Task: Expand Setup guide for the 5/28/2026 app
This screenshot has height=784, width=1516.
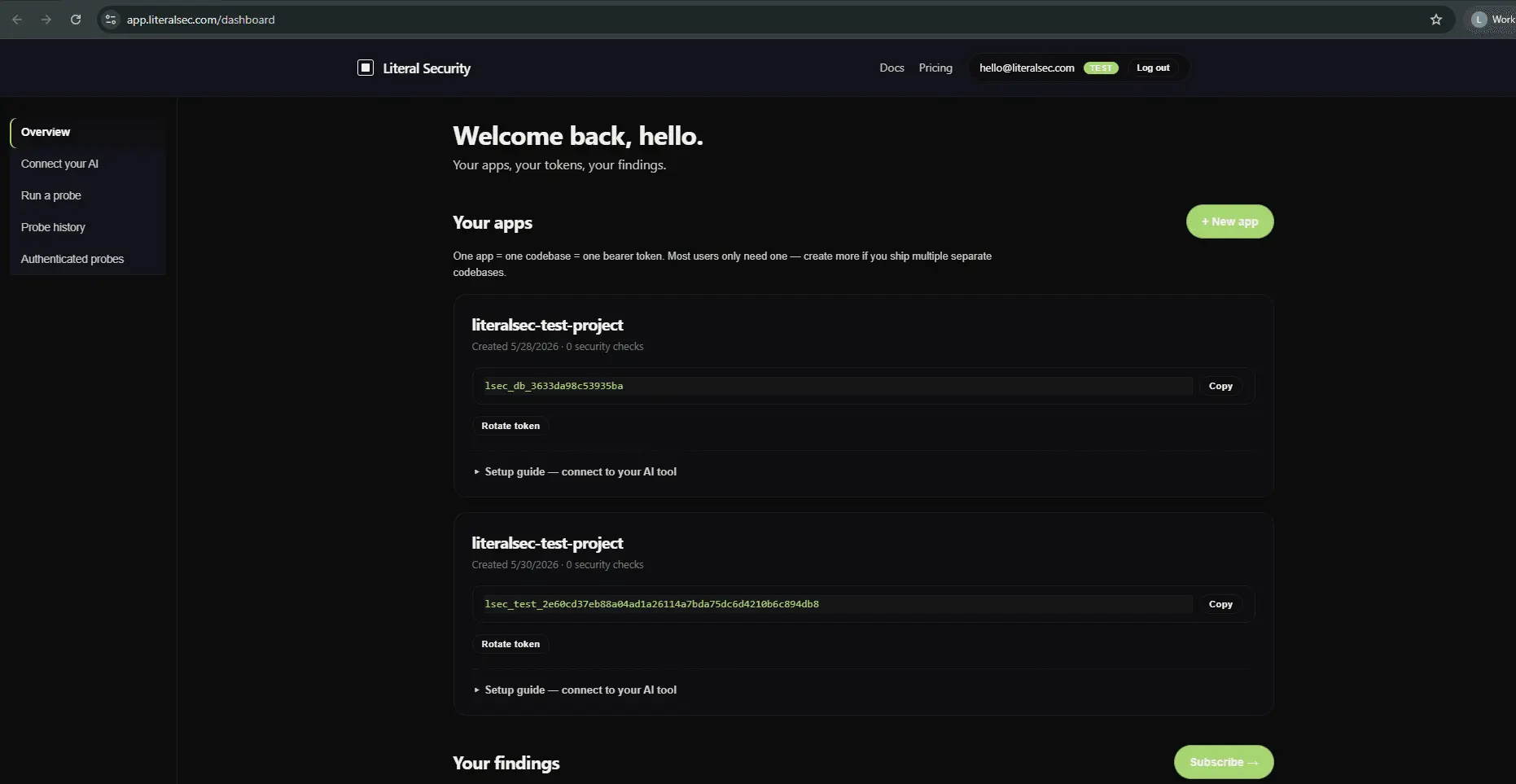Action: click(576, 471)
